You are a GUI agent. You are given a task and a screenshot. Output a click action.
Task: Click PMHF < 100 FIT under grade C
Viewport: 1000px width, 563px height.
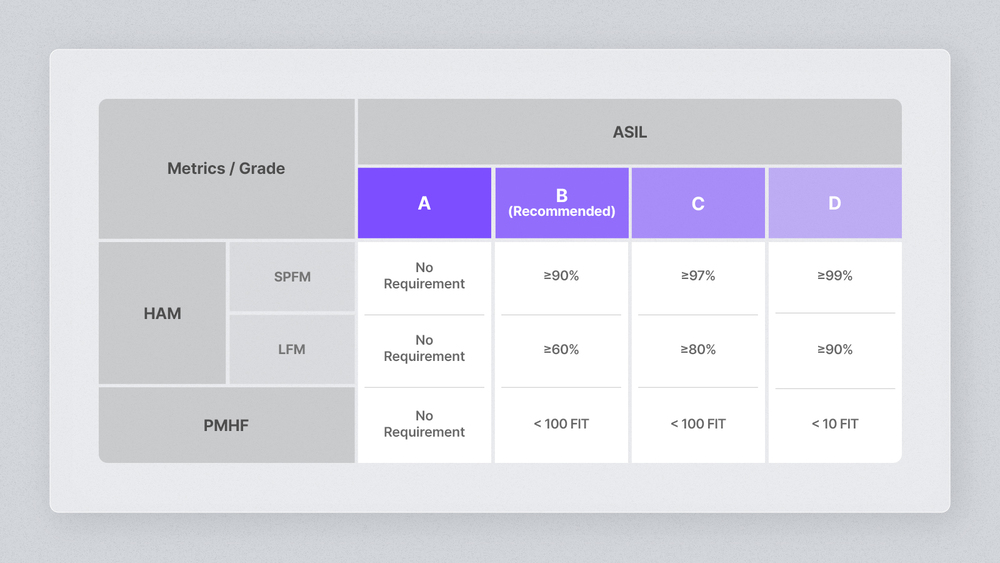pos(698,424)
